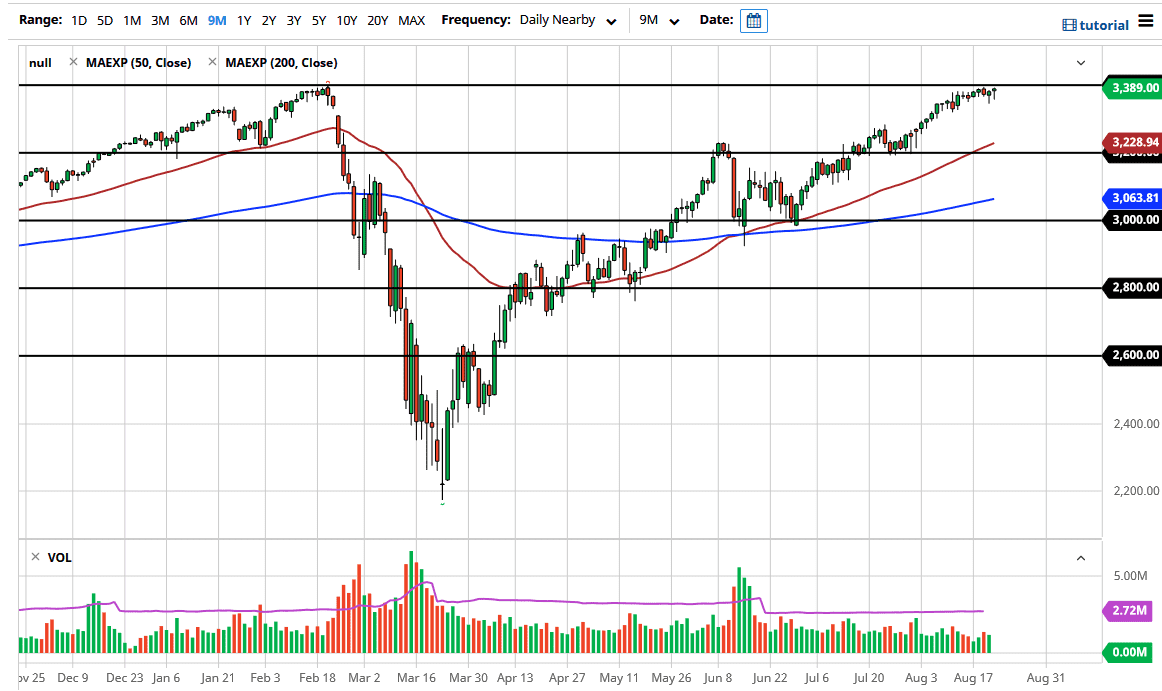Select the 5D range button
The width and height of the screenshot is (1162, 691).
point(105,19)
